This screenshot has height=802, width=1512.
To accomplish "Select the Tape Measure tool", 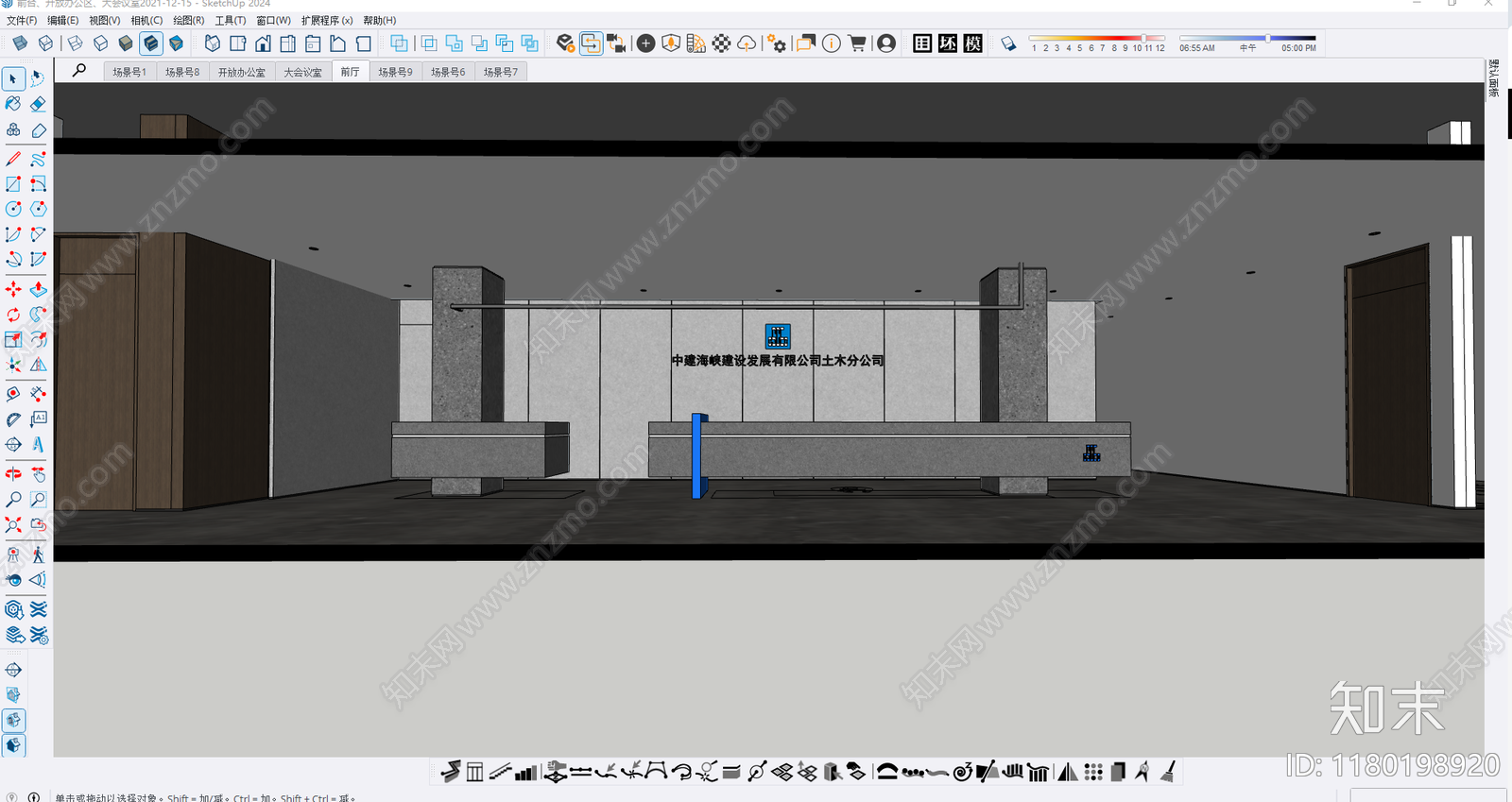I will click(x=13, y=394).
